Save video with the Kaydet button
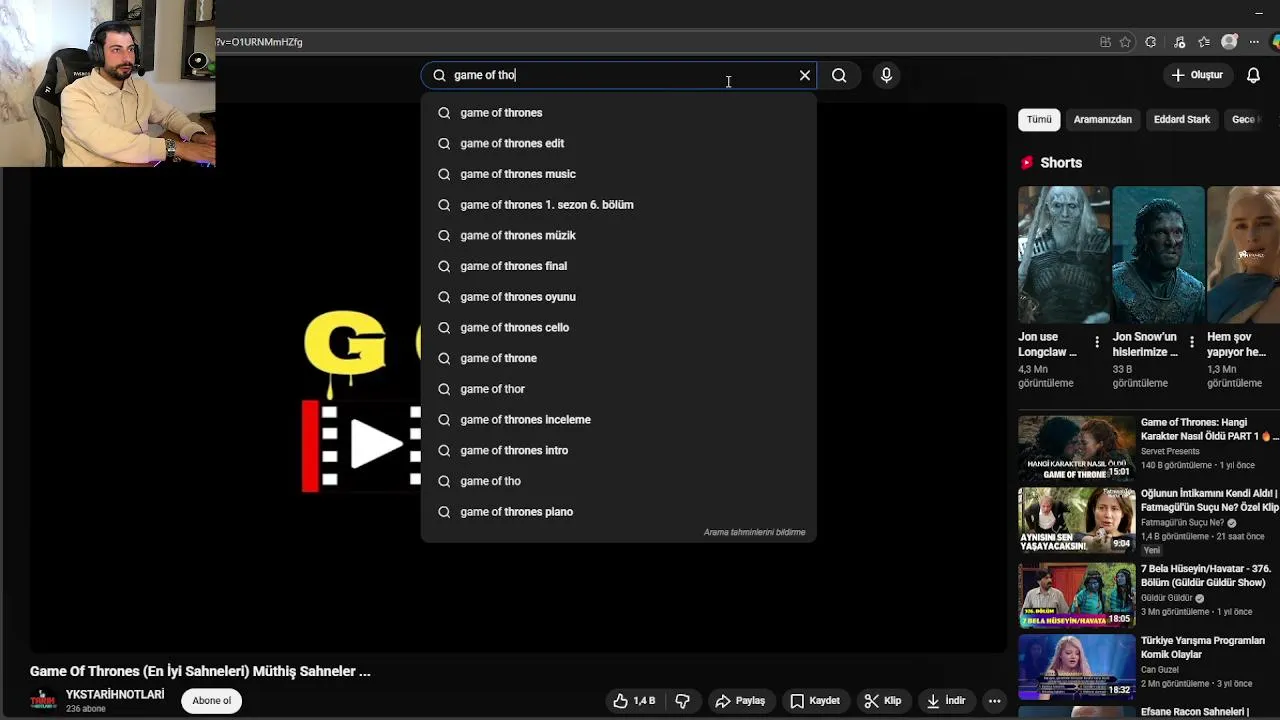This screenshot has height=720, width=1280. [815, 701]
